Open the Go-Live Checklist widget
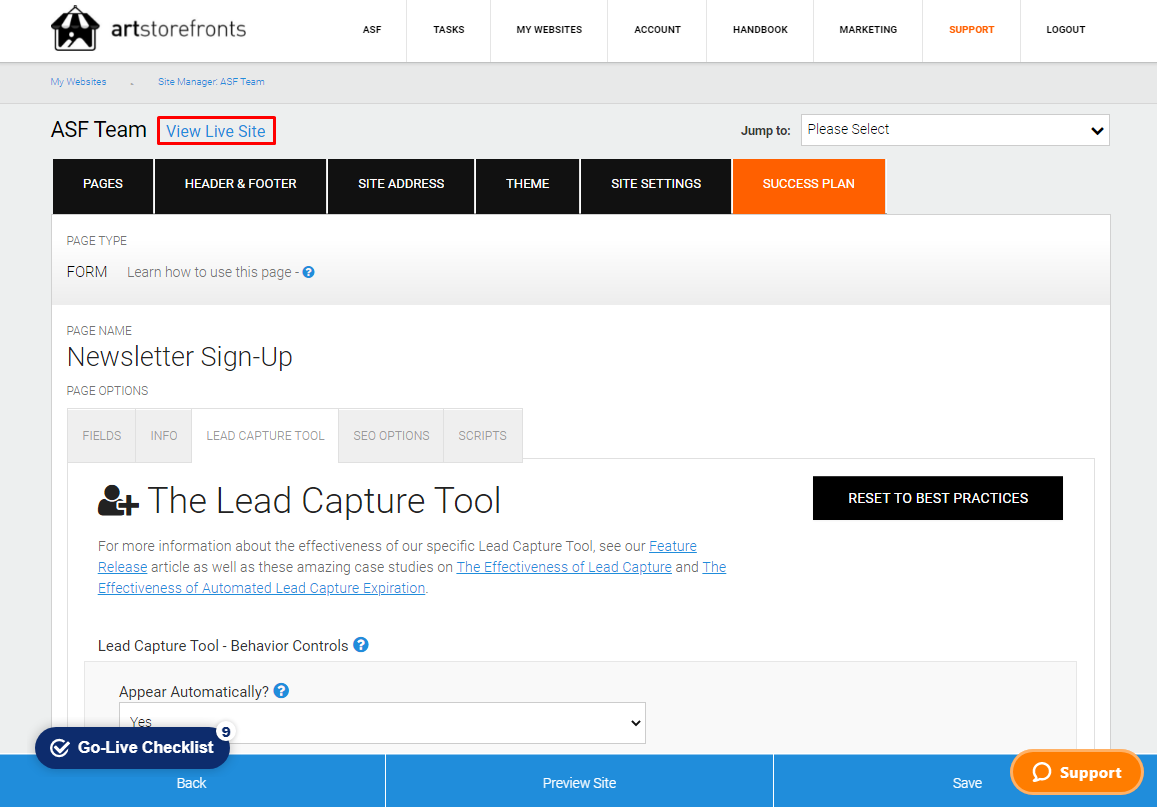 click(132, 748)
